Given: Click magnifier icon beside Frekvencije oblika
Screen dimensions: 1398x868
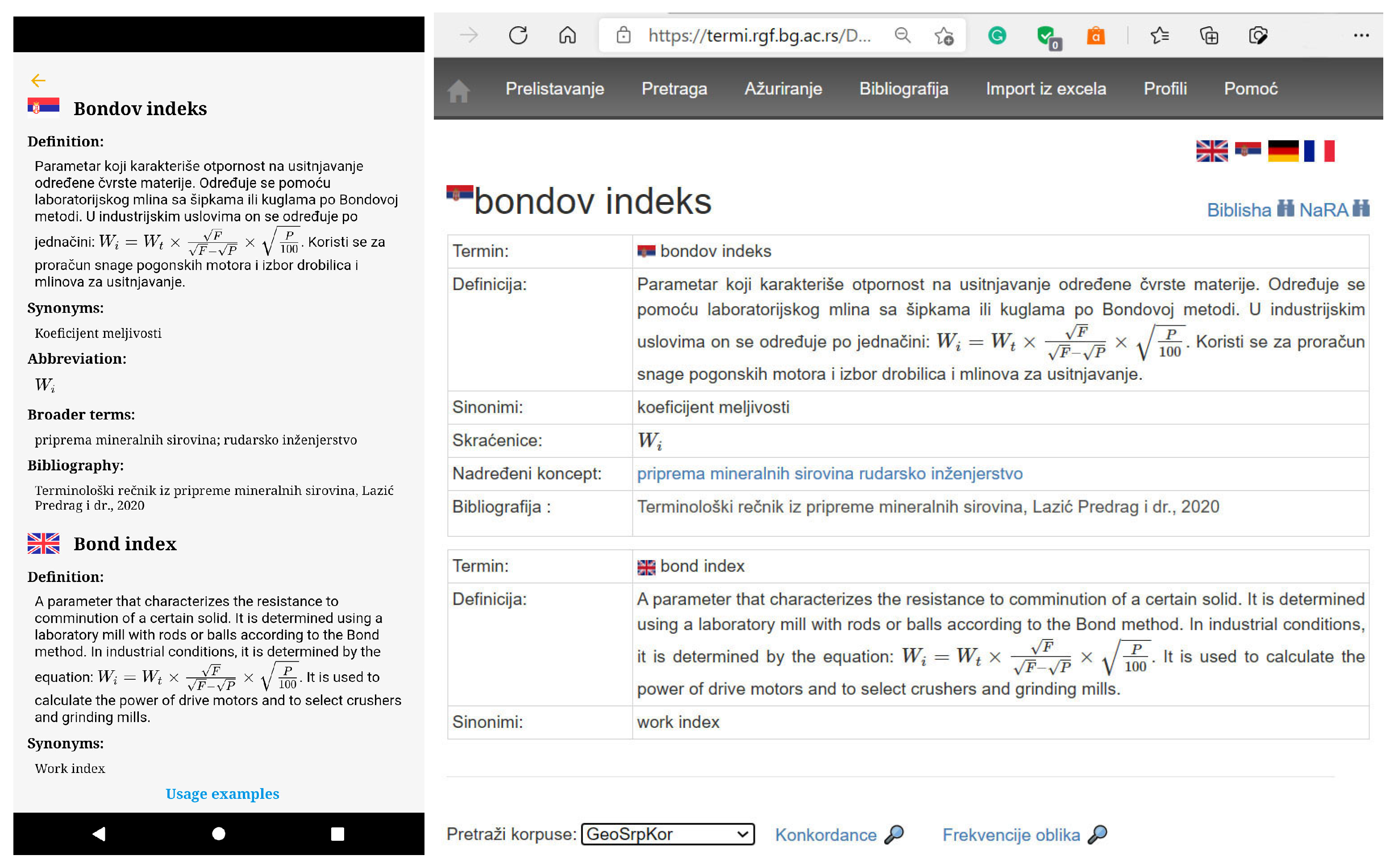Looking at the screenshot, I should (x=1097, y=835).
